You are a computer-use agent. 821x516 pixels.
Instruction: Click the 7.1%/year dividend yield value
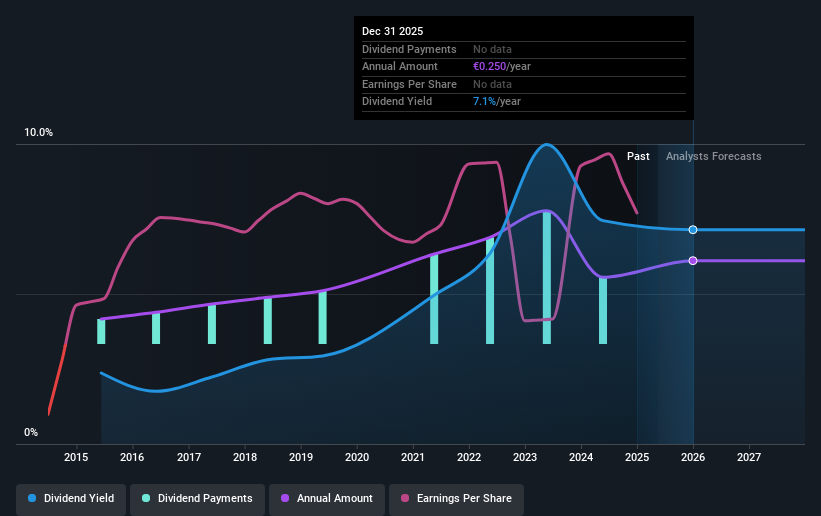(497, 102)
